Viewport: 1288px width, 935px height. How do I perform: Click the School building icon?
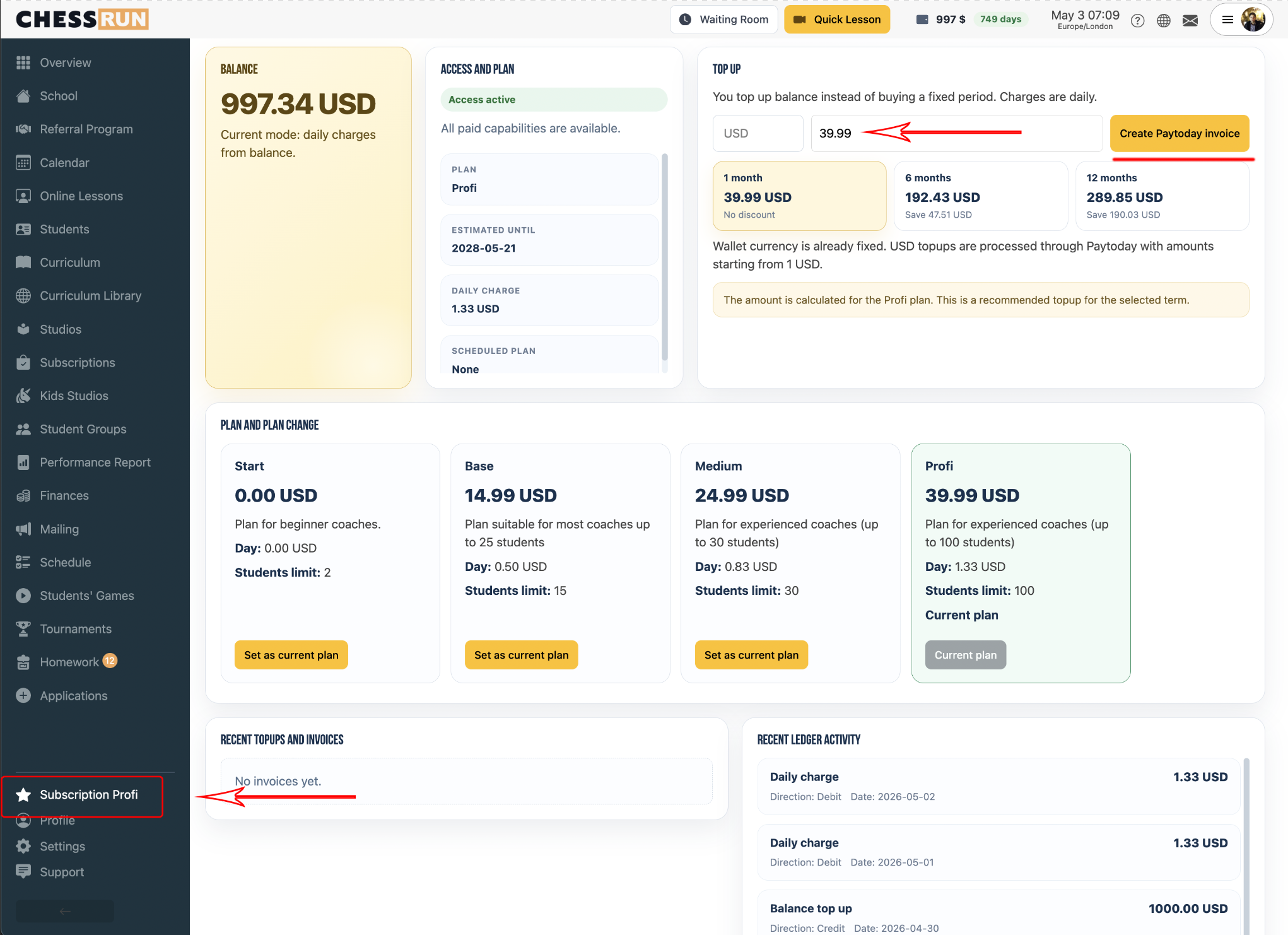tap(23, 96)
